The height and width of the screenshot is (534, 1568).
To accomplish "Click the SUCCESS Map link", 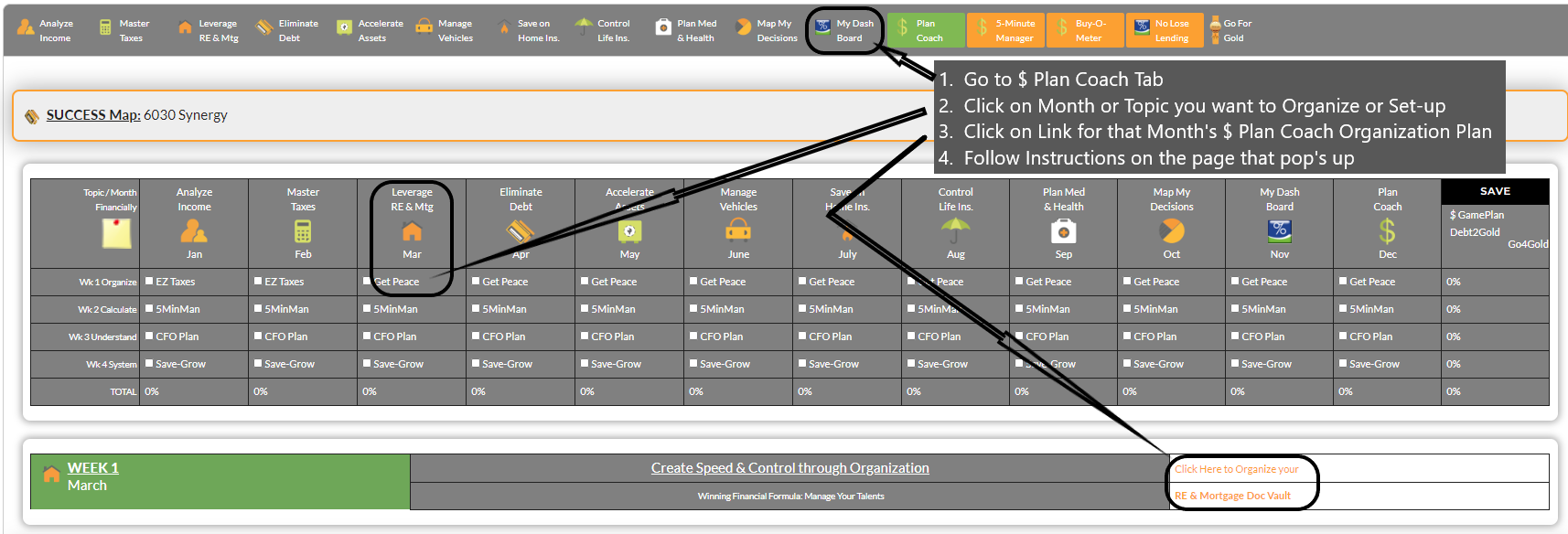I will point(93,115).
